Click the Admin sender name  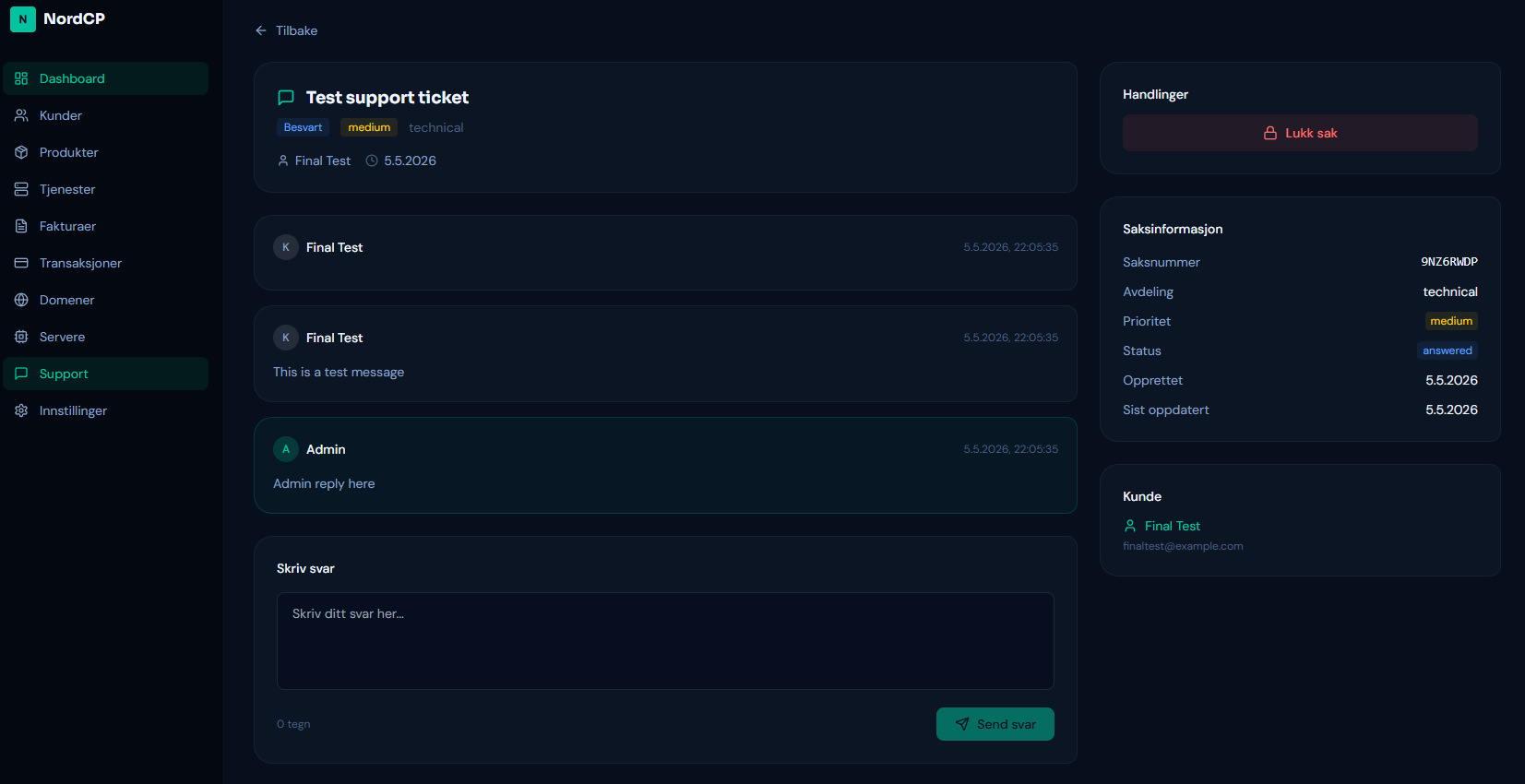tap(326, 449)
